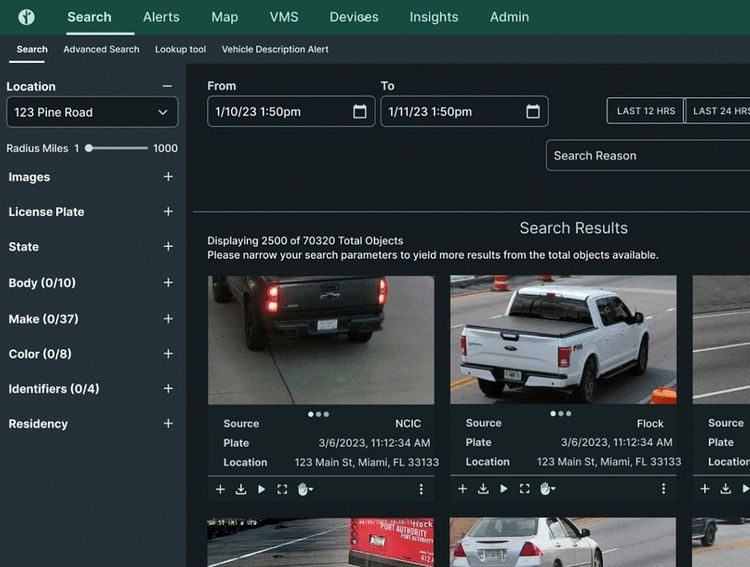Open fullscreen view for the white Ford truck

tap(524, 489)
